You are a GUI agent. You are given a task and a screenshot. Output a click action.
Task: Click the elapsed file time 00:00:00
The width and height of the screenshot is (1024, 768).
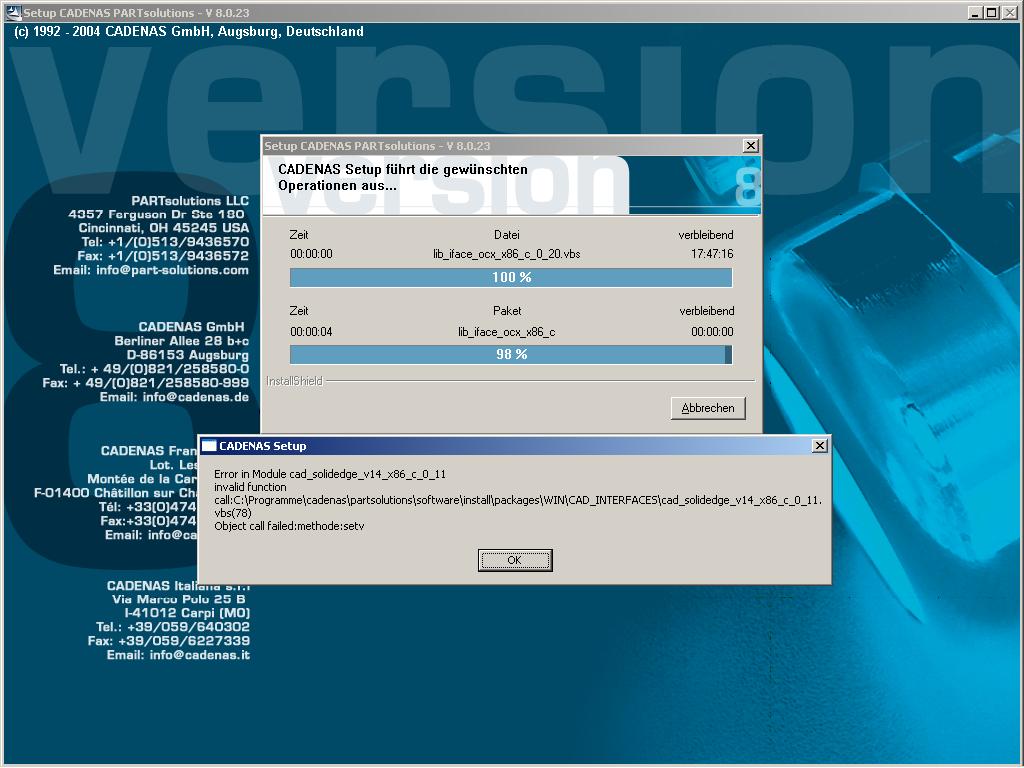tap(311, 254)
